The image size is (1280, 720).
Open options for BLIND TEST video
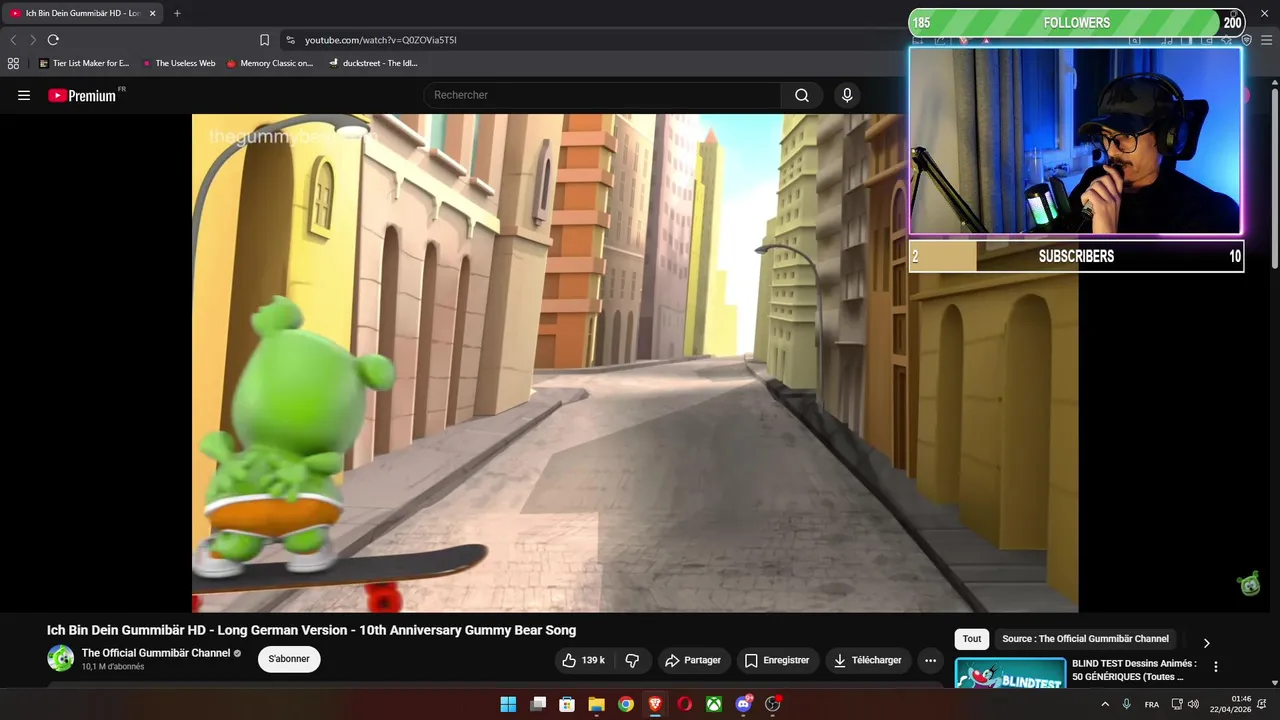tap(1216, 667)
